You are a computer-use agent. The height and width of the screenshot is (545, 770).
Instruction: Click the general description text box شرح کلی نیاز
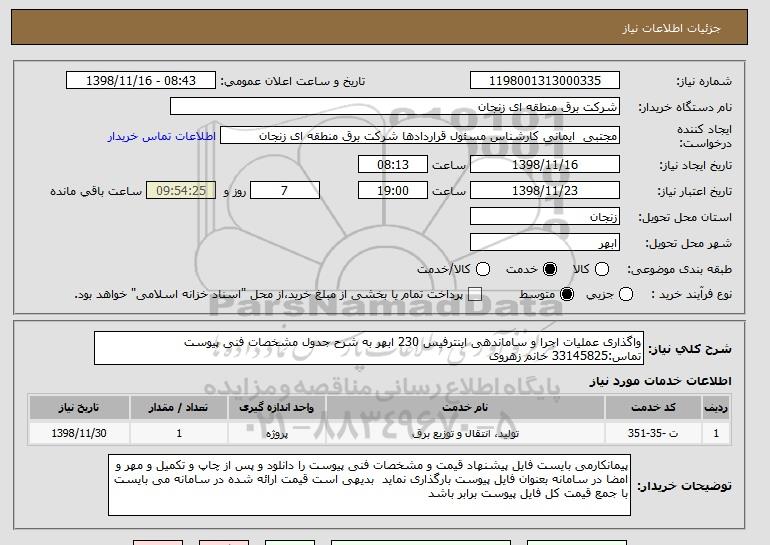click(369, 349)
